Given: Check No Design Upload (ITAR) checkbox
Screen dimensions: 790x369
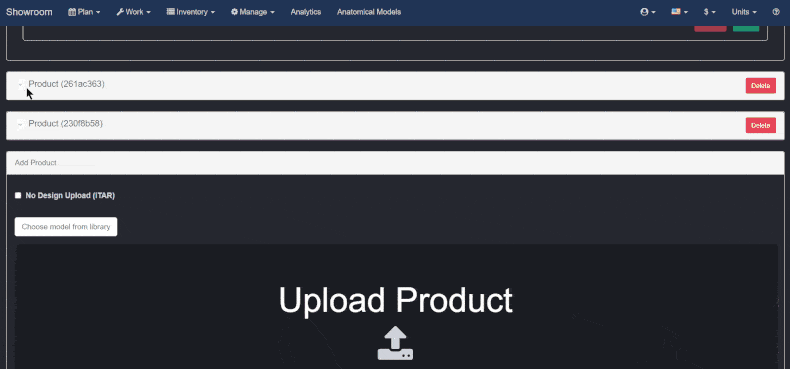Looking at the screenshot, I should pos(18,196).
